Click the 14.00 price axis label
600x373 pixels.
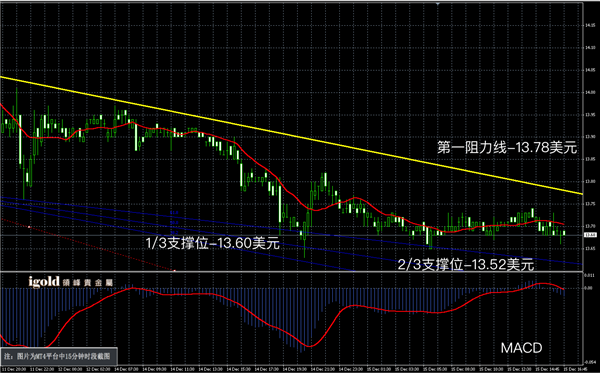pos(590,92)
